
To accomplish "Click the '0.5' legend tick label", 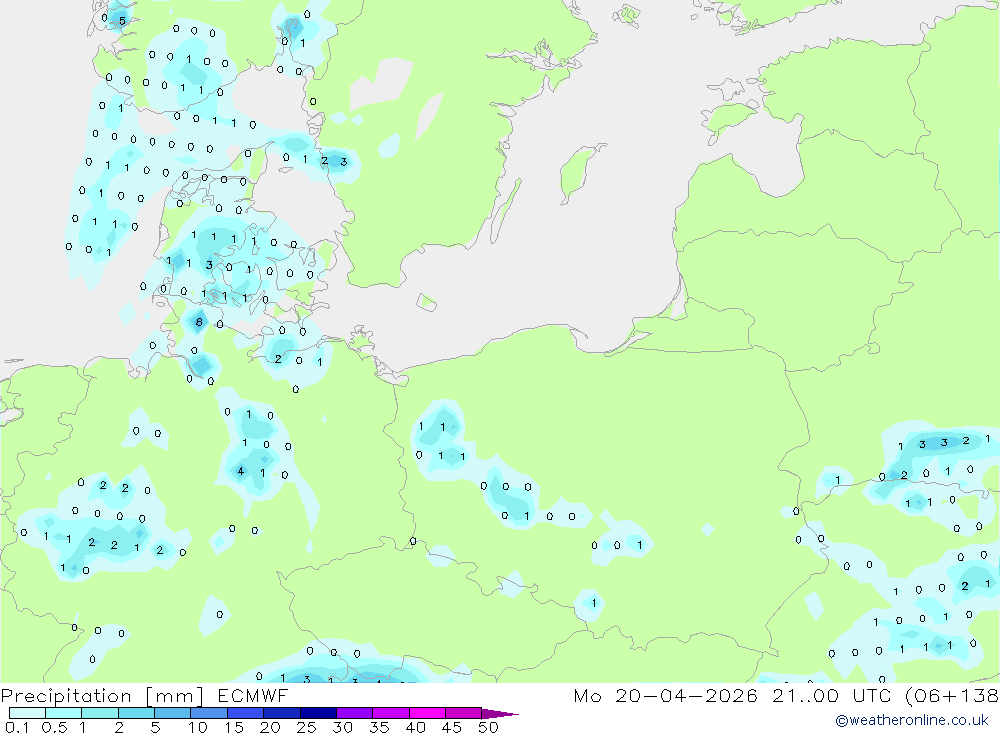I will point(55,727).
